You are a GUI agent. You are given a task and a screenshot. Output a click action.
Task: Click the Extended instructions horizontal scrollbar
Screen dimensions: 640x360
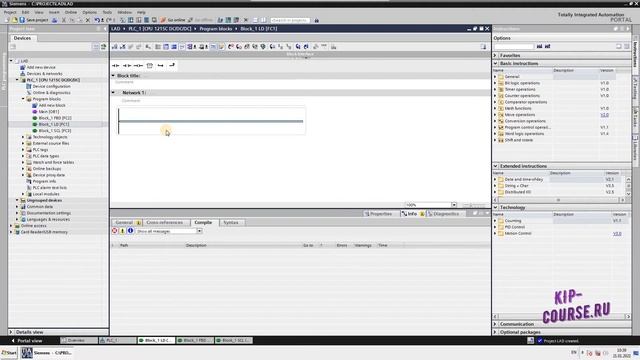(x=559, y=200)
